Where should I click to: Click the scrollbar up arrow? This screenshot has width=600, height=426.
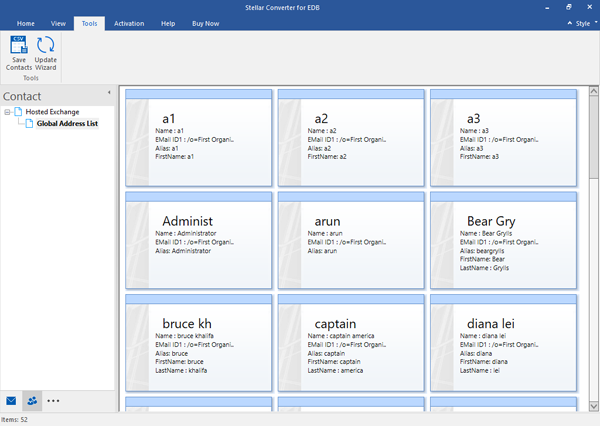pyautogui.click(x=593, y=91)
